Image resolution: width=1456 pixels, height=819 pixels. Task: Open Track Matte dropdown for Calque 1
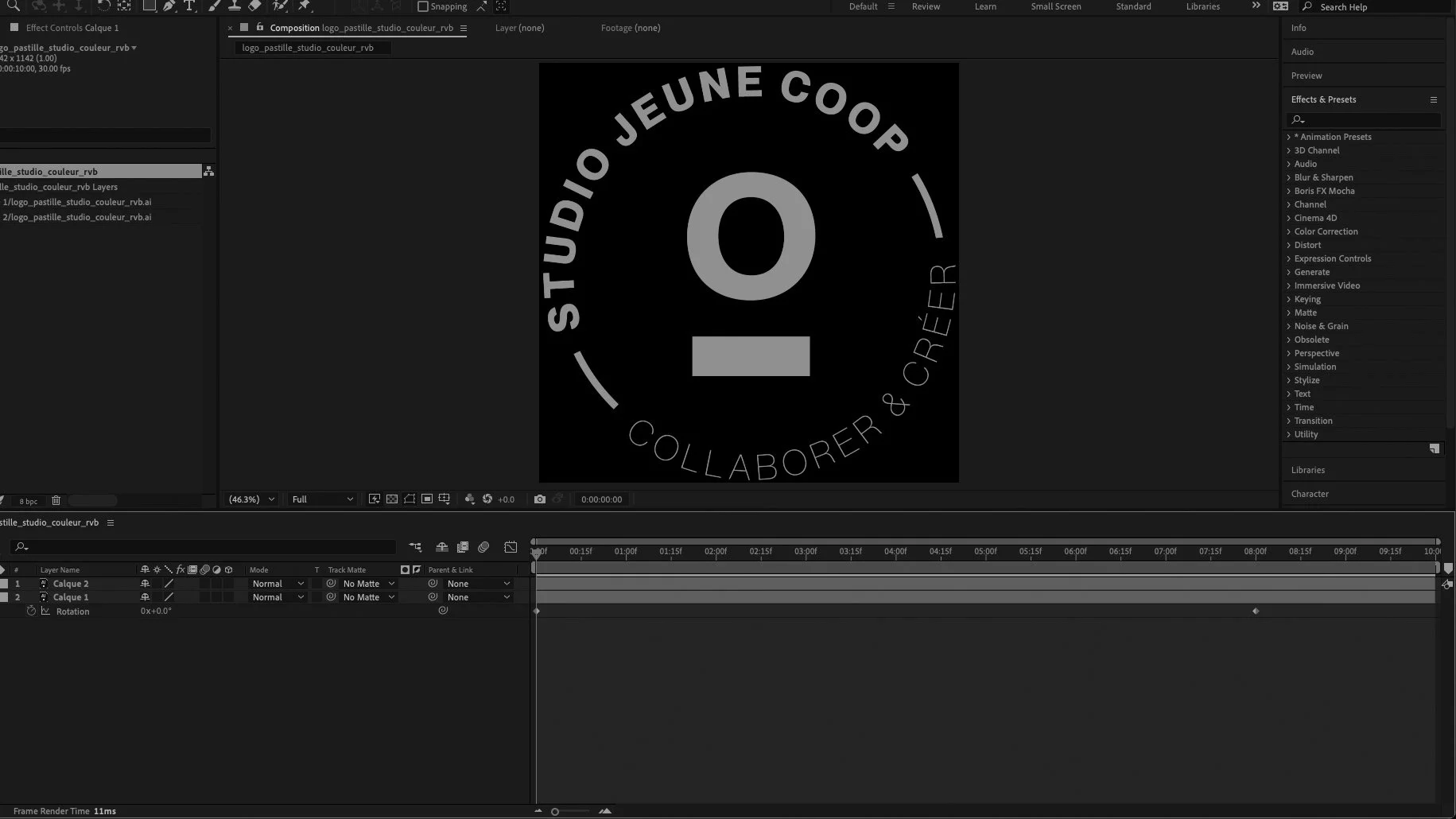click(368, 597)
